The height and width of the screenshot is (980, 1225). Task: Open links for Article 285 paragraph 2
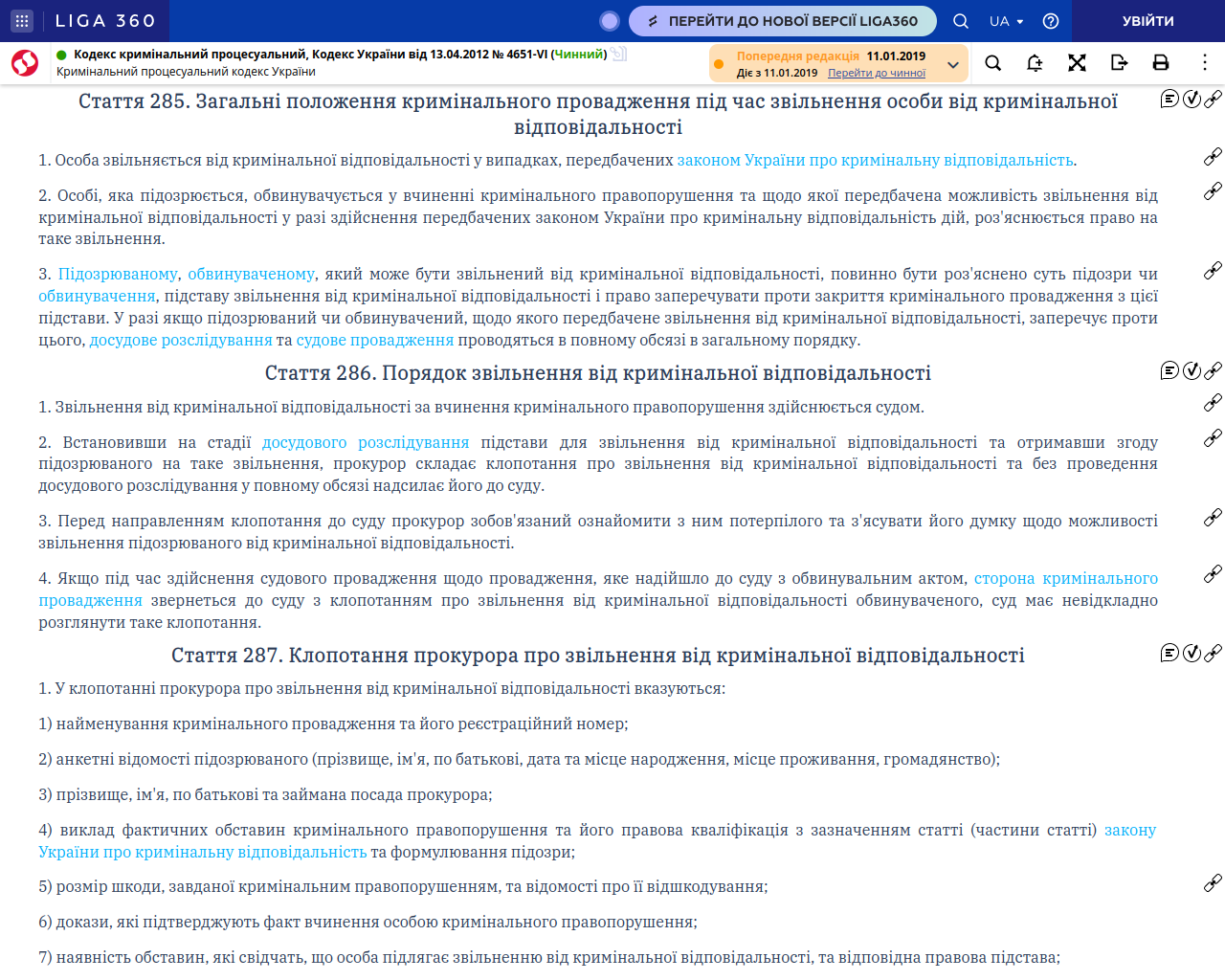click(1213, 190)
